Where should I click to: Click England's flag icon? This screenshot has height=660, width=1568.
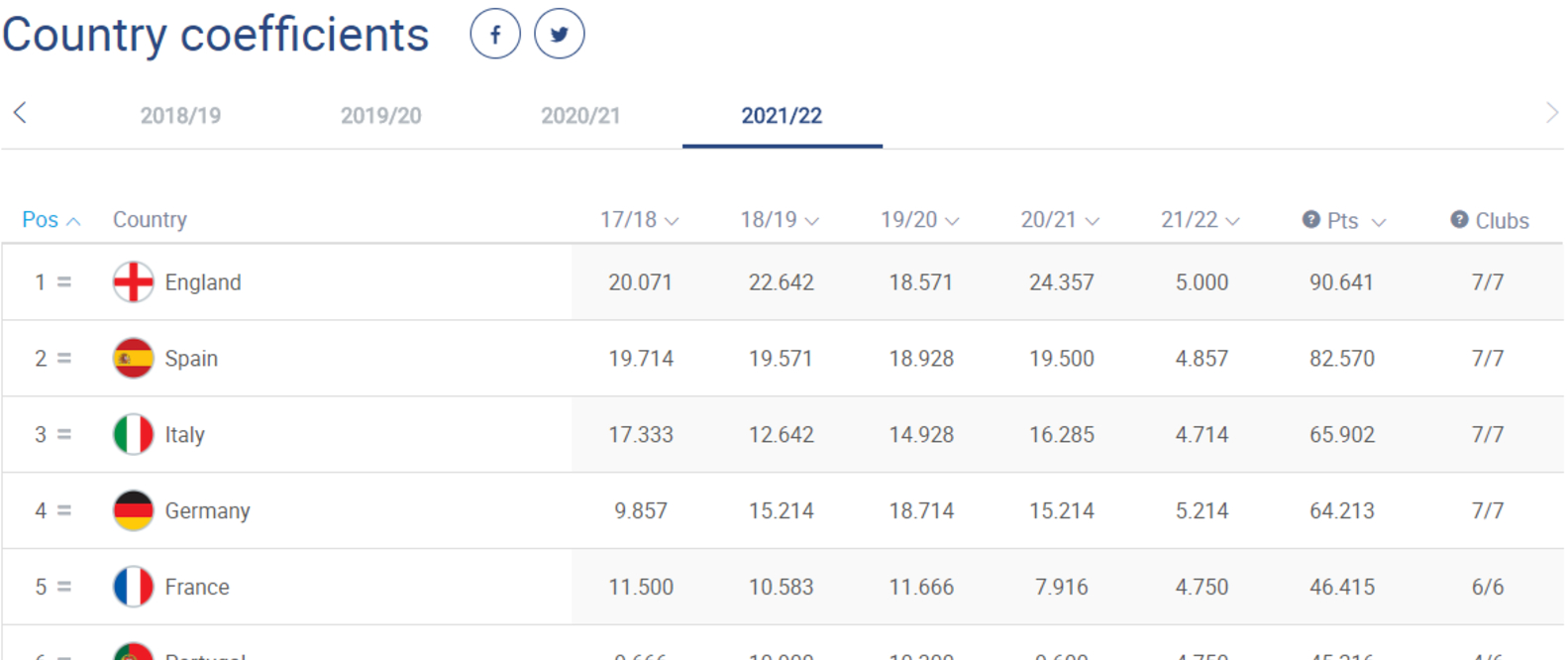[x=133, y=282]
